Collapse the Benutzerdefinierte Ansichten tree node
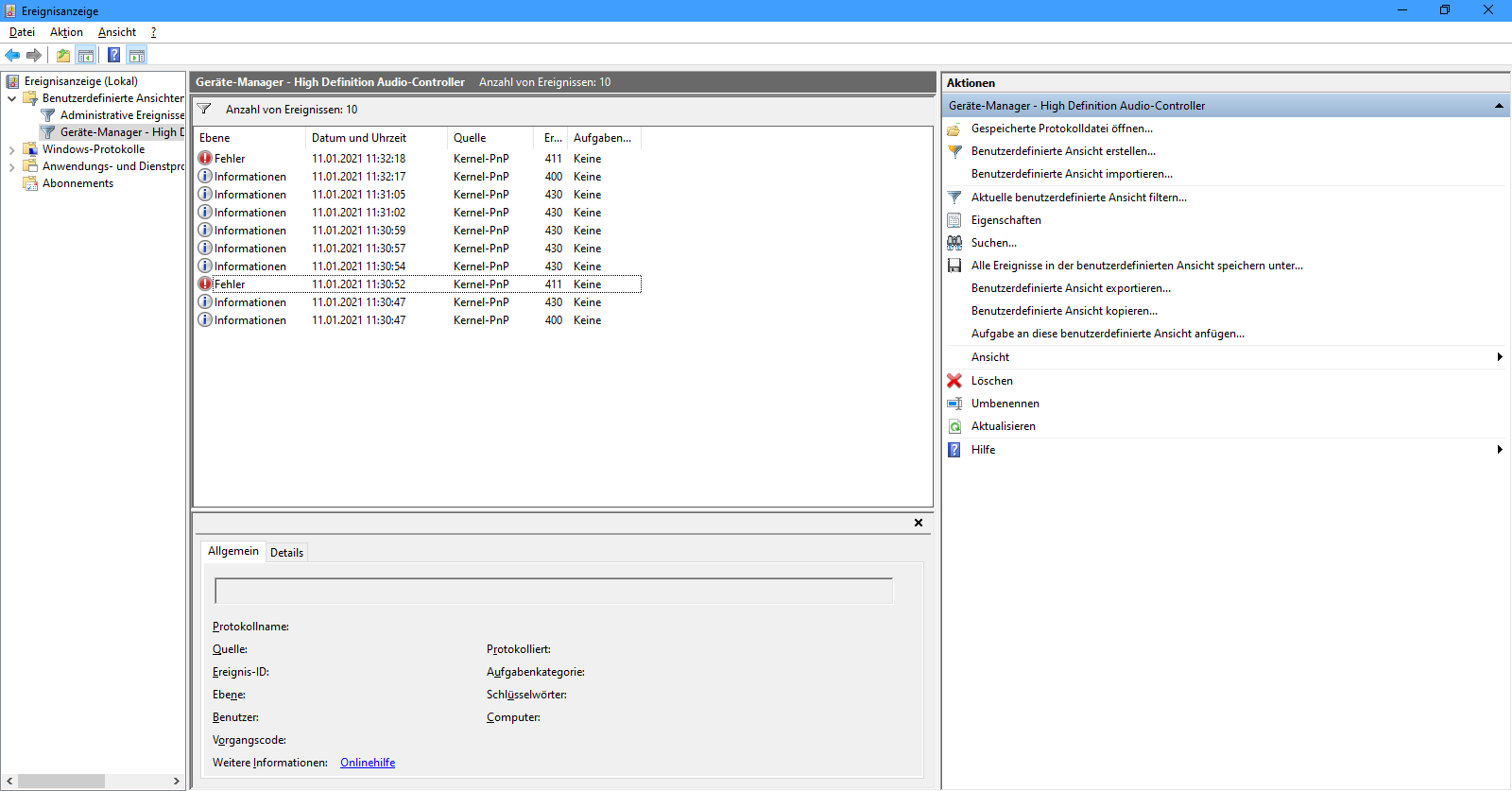The width and height of the screenshot is (1512, 791). (x=11, y=98)
